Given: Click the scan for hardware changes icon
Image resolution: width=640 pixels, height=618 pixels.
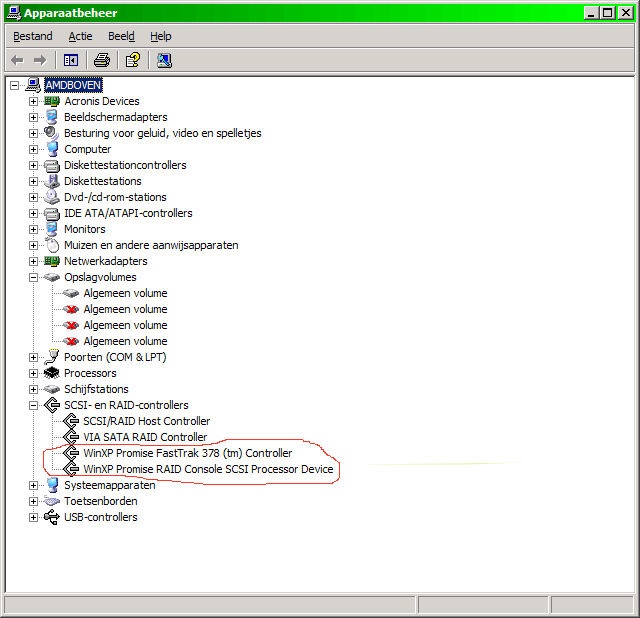Looking at the screenshot, I should [164, 60].
